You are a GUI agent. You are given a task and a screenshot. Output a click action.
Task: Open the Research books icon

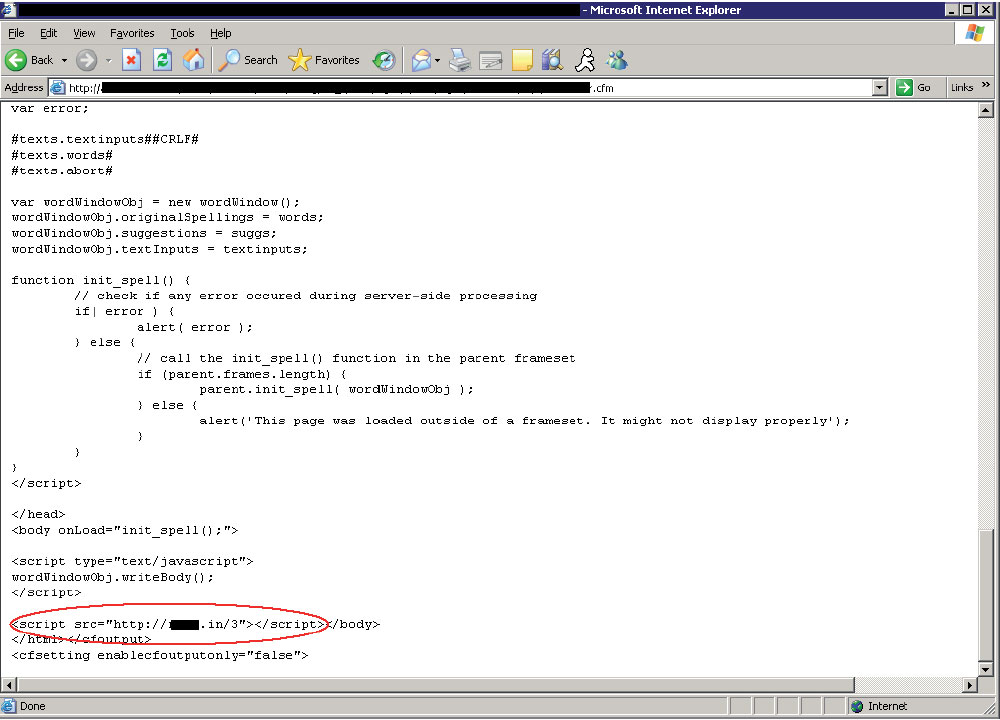552,61
